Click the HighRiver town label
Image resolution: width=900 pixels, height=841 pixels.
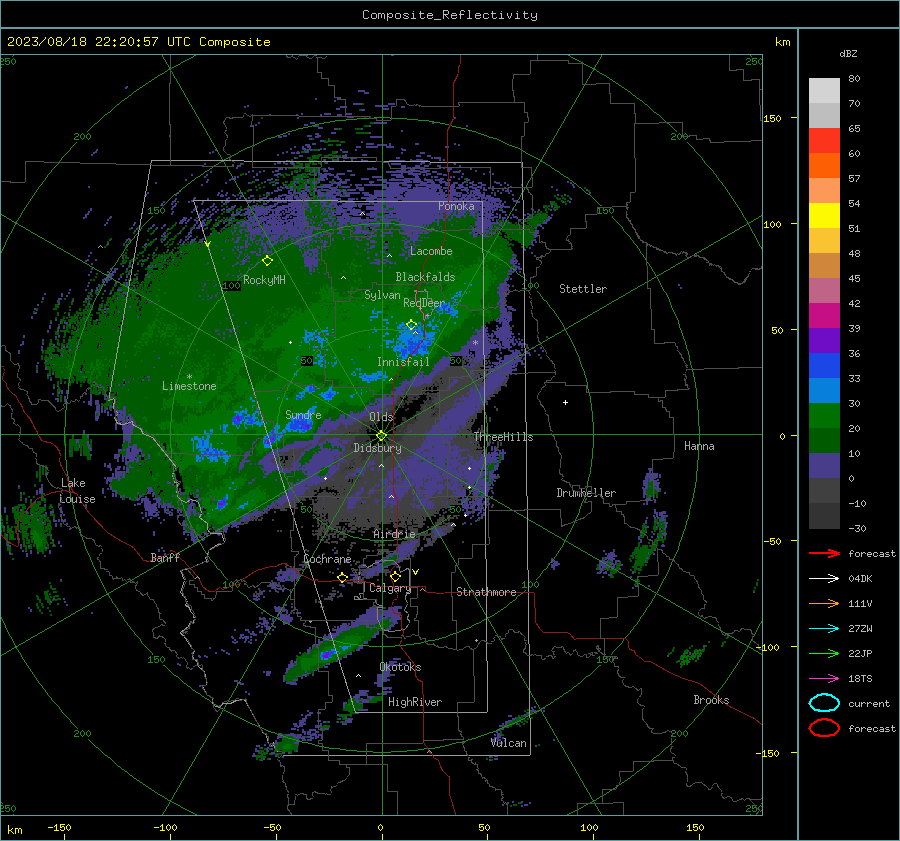(x=415, y=702)
